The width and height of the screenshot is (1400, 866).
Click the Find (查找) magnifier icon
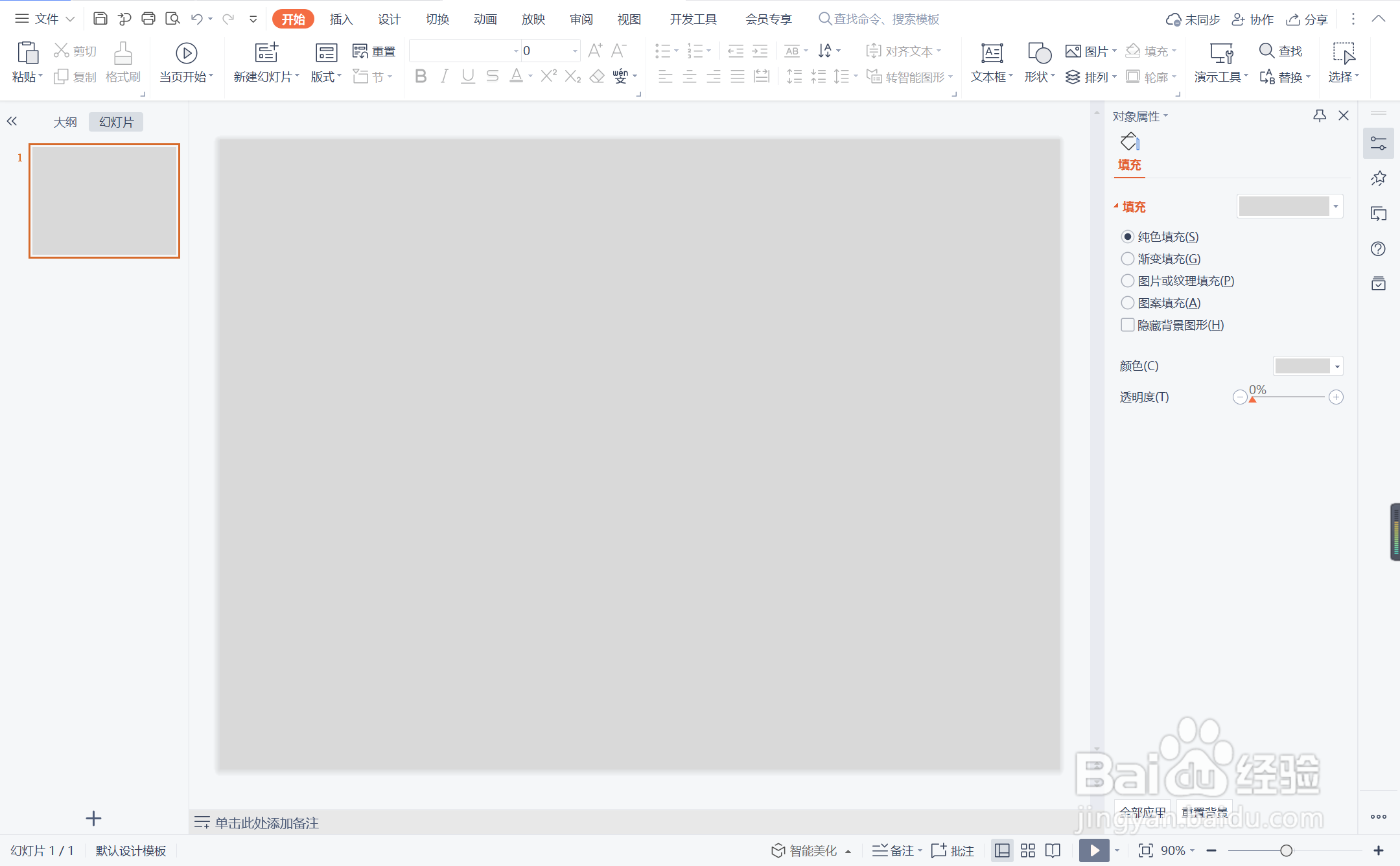click(1266, 51)
